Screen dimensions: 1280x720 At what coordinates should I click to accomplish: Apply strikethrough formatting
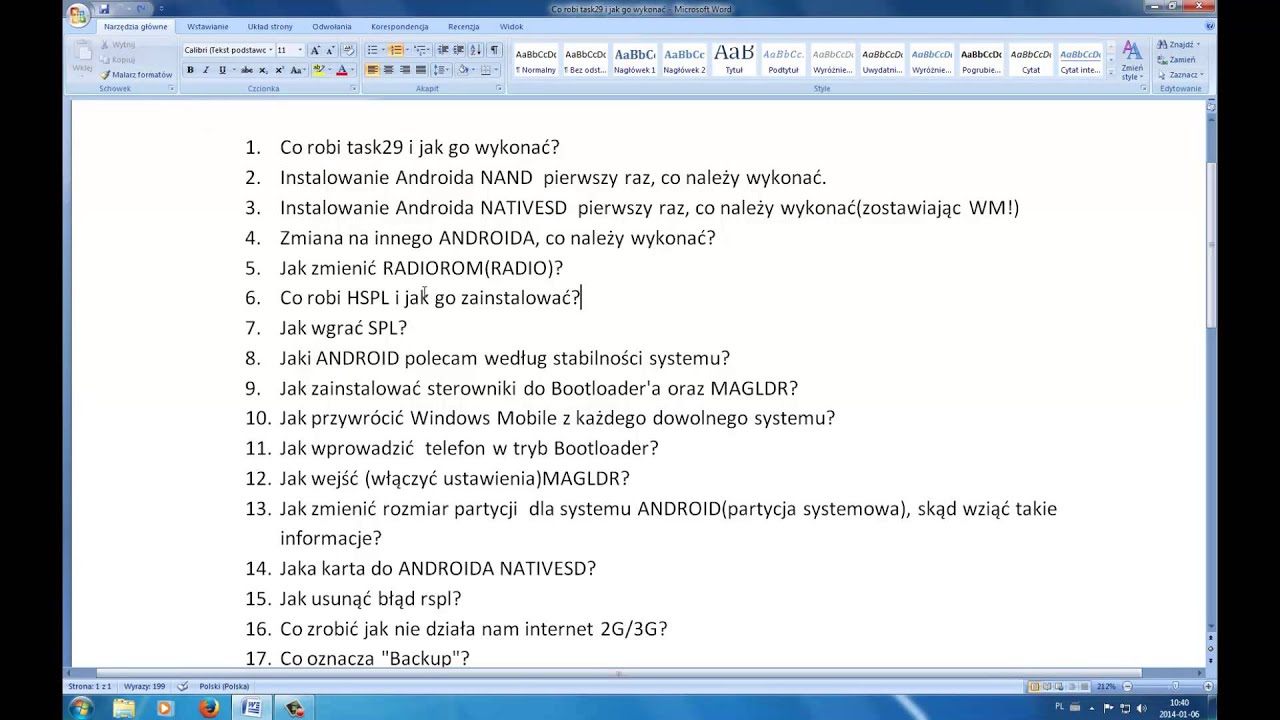246,70
